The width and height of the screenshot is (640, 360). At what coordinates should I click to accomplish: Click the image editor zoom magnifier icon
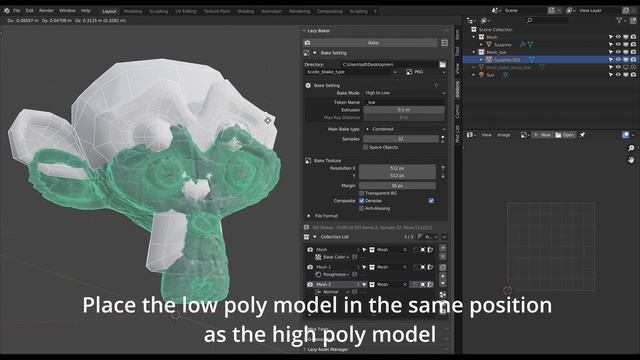[631, 148]
